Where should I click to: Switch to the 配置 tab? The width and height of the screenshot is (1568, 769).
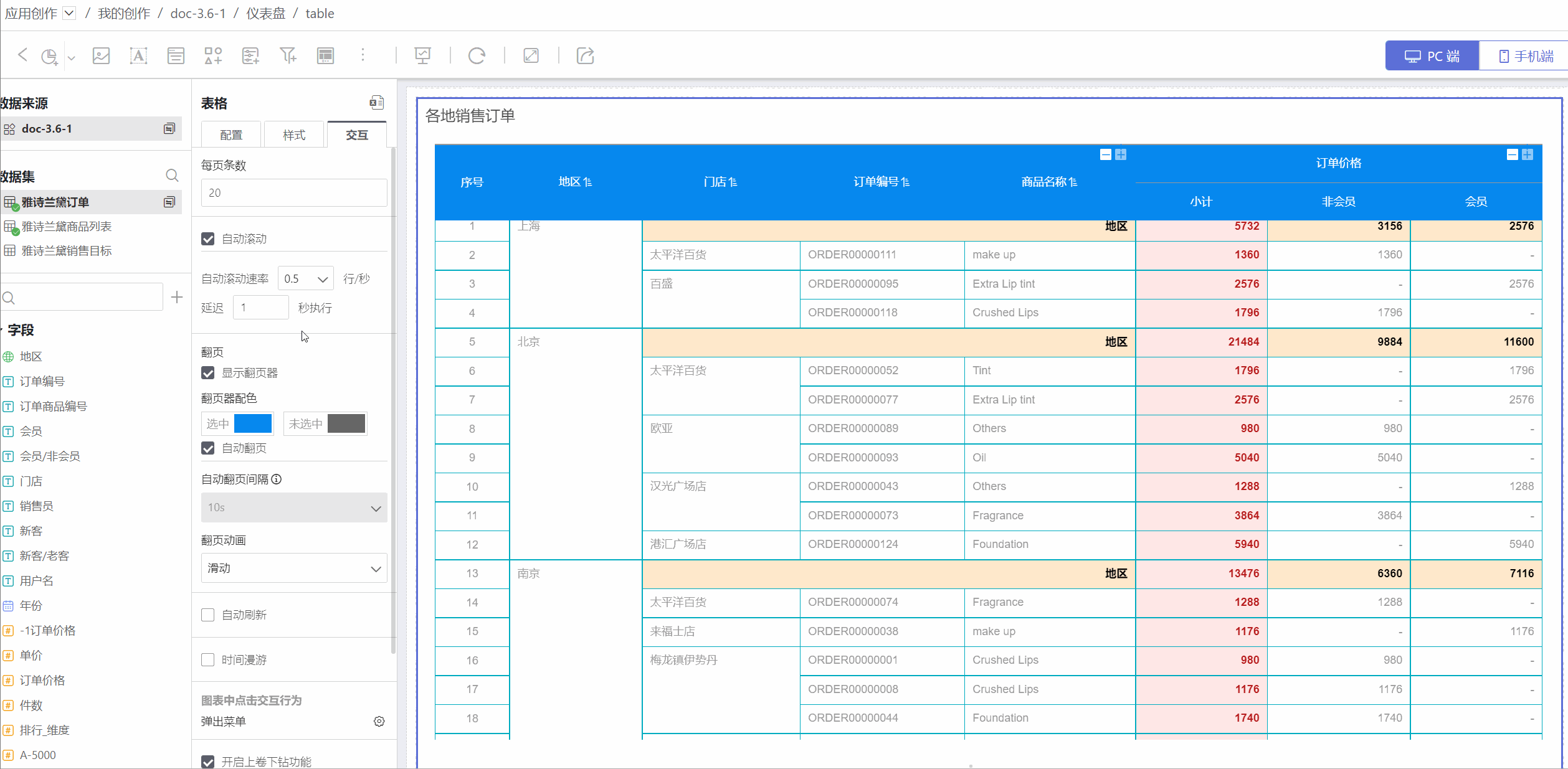231,135
